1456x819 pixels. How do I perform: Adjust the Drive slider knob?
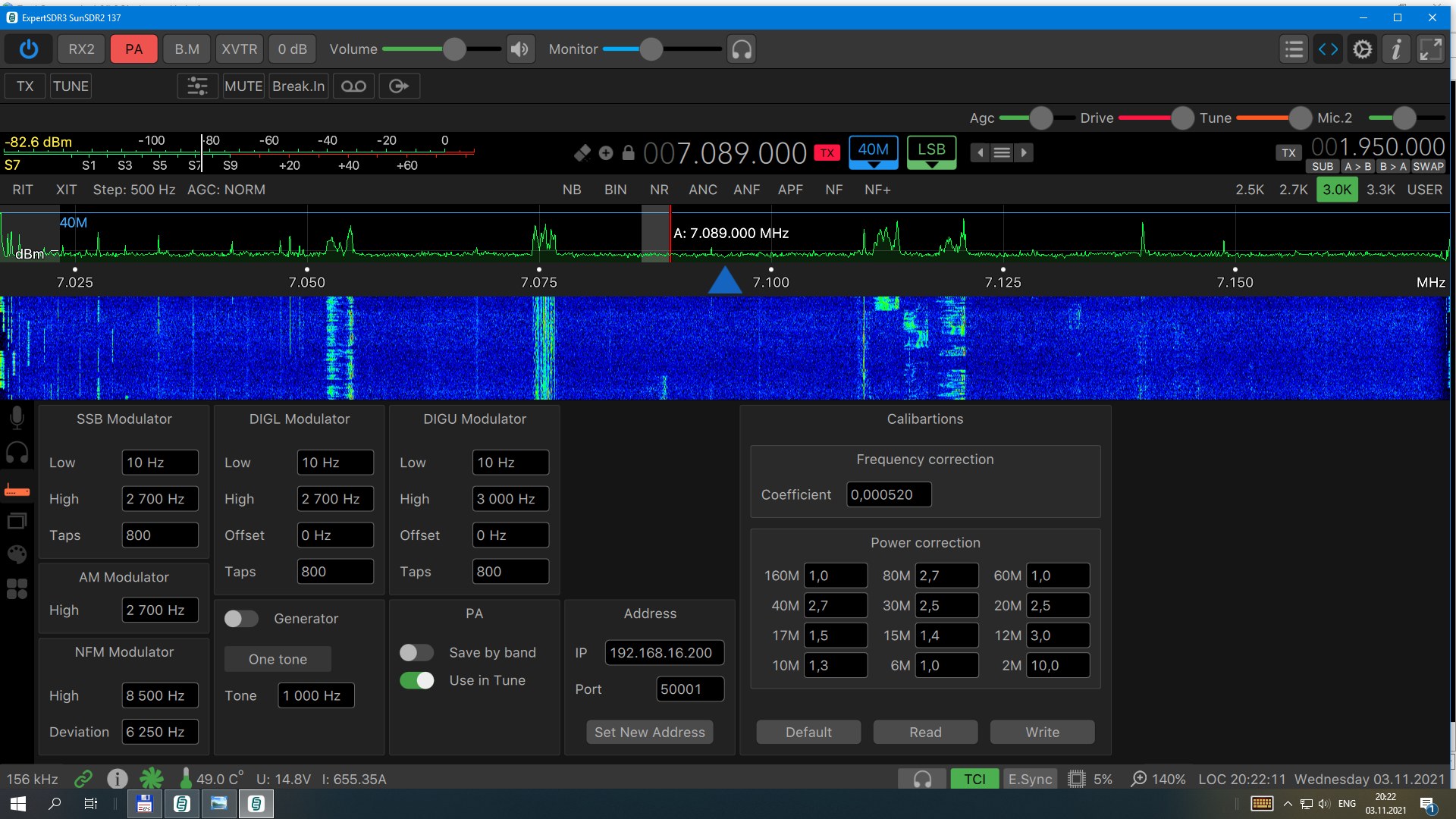pos(1181,118)
